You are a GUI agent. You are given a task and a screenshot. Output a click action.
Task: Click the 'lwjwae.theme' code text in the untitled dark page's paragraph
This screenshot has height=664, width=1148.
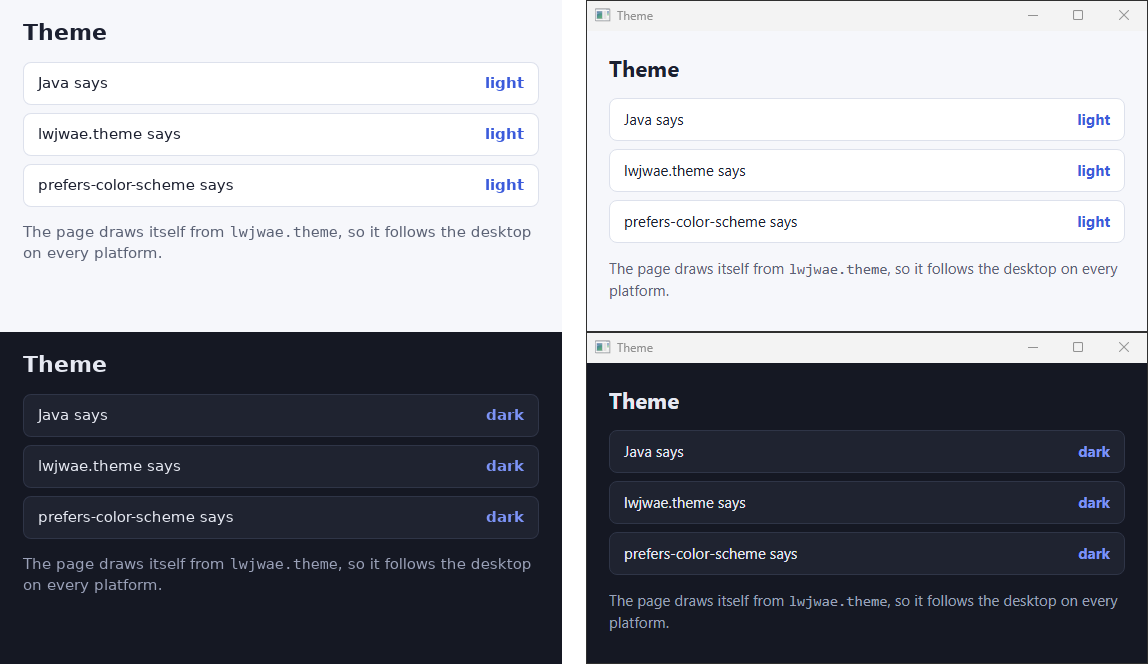[x=284, y=564]
